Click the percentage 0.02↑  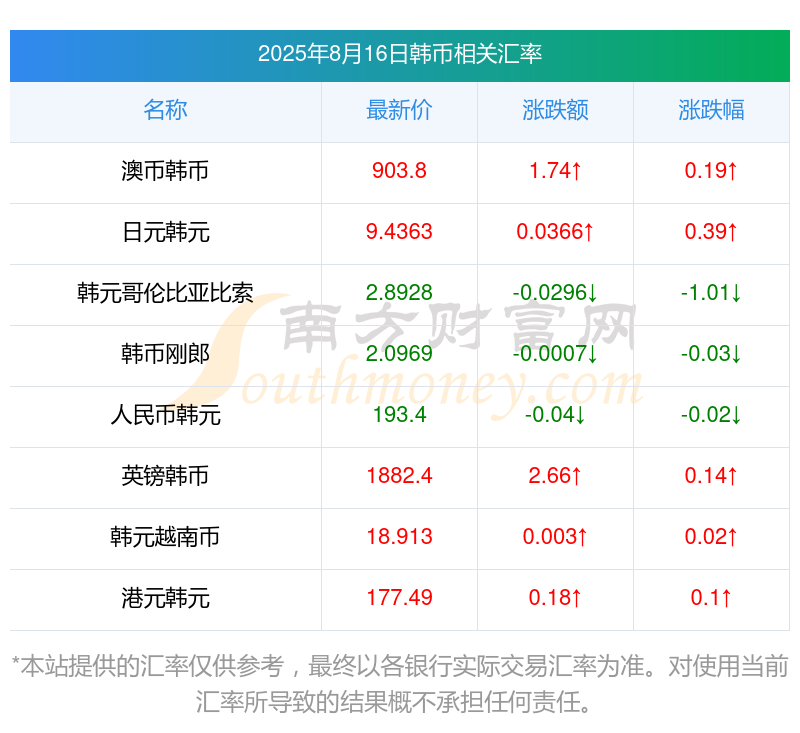pos(711,537)
